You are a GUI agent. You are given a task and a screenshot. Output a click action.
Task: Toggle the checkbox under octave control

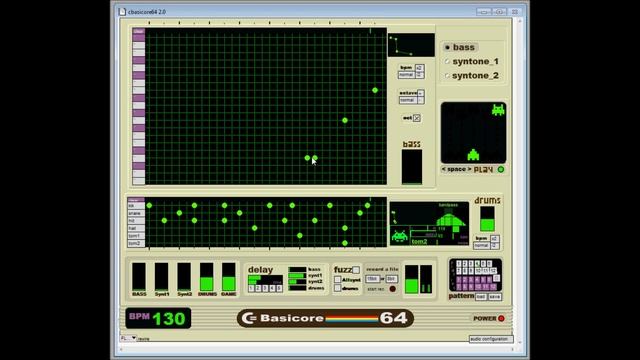pos(417,118)
